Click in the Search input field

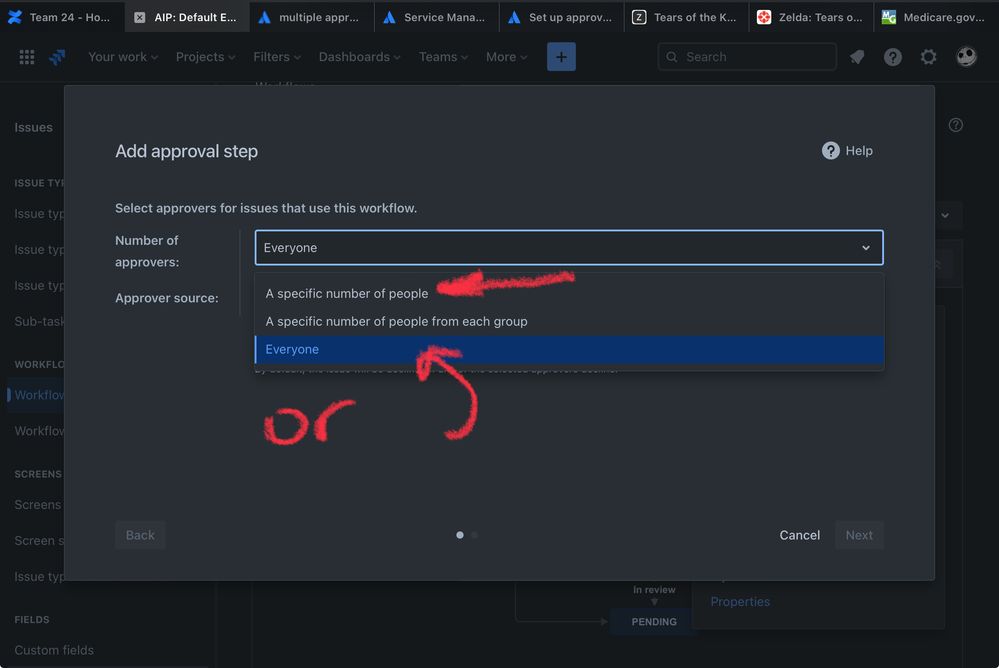click(x=747, y=57)
